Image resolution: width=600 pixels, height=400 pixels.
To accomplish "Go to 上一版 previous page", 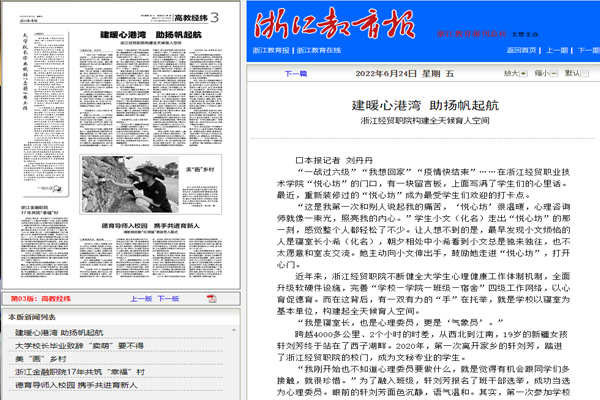I will (143, 298).
